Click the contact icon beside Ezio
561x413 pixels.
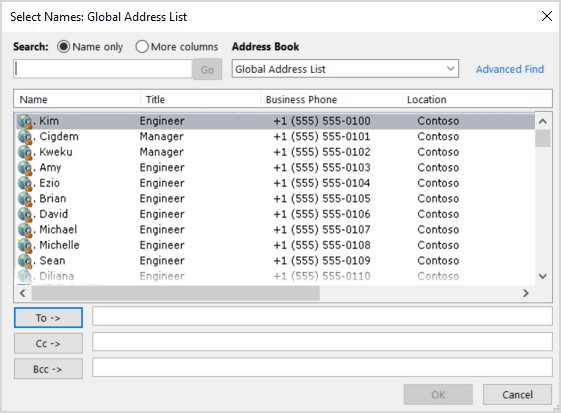(25, 183)
